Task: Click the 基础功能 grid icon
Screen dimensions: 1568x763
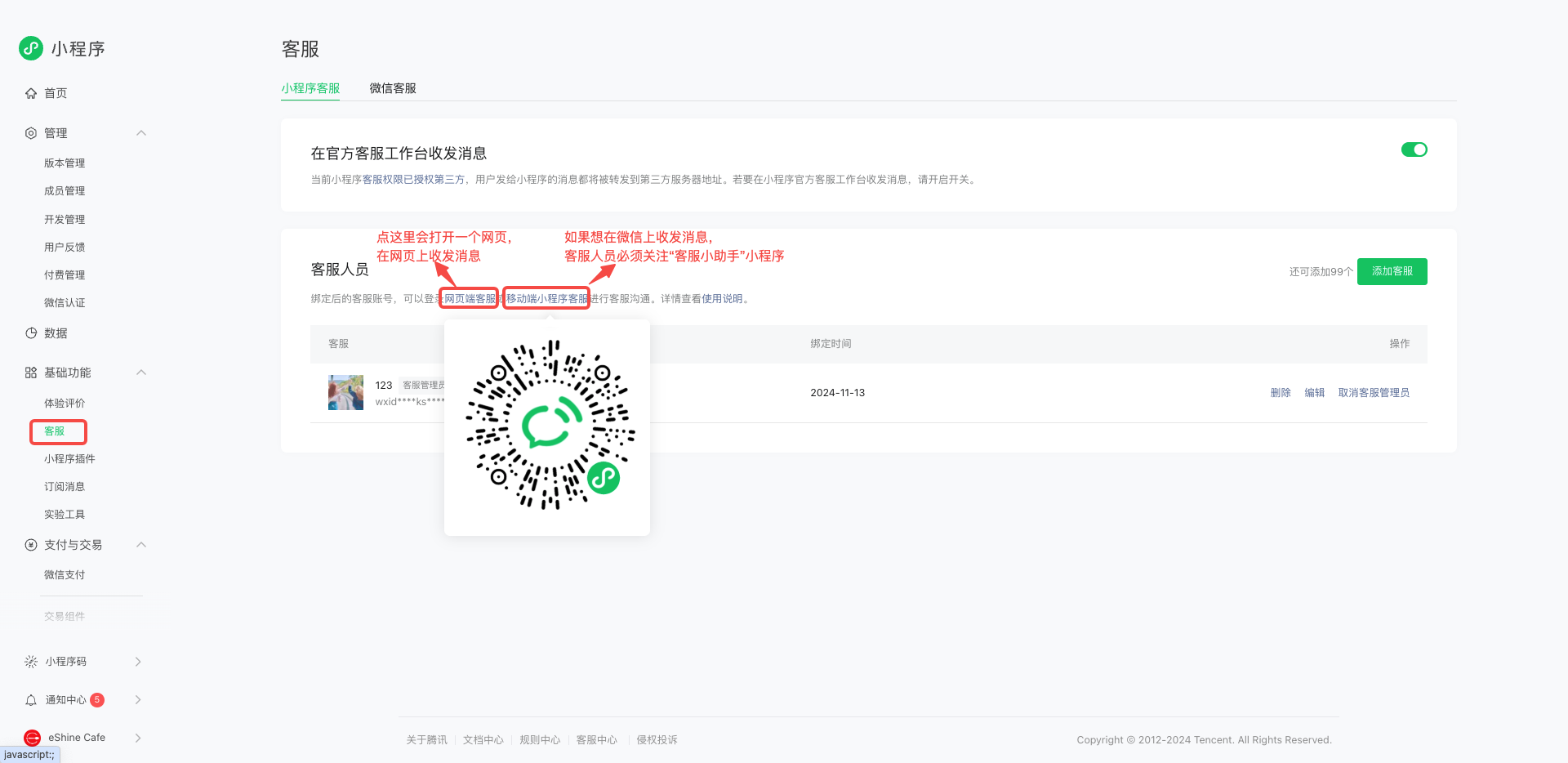Action: click(x=31, y=373)
